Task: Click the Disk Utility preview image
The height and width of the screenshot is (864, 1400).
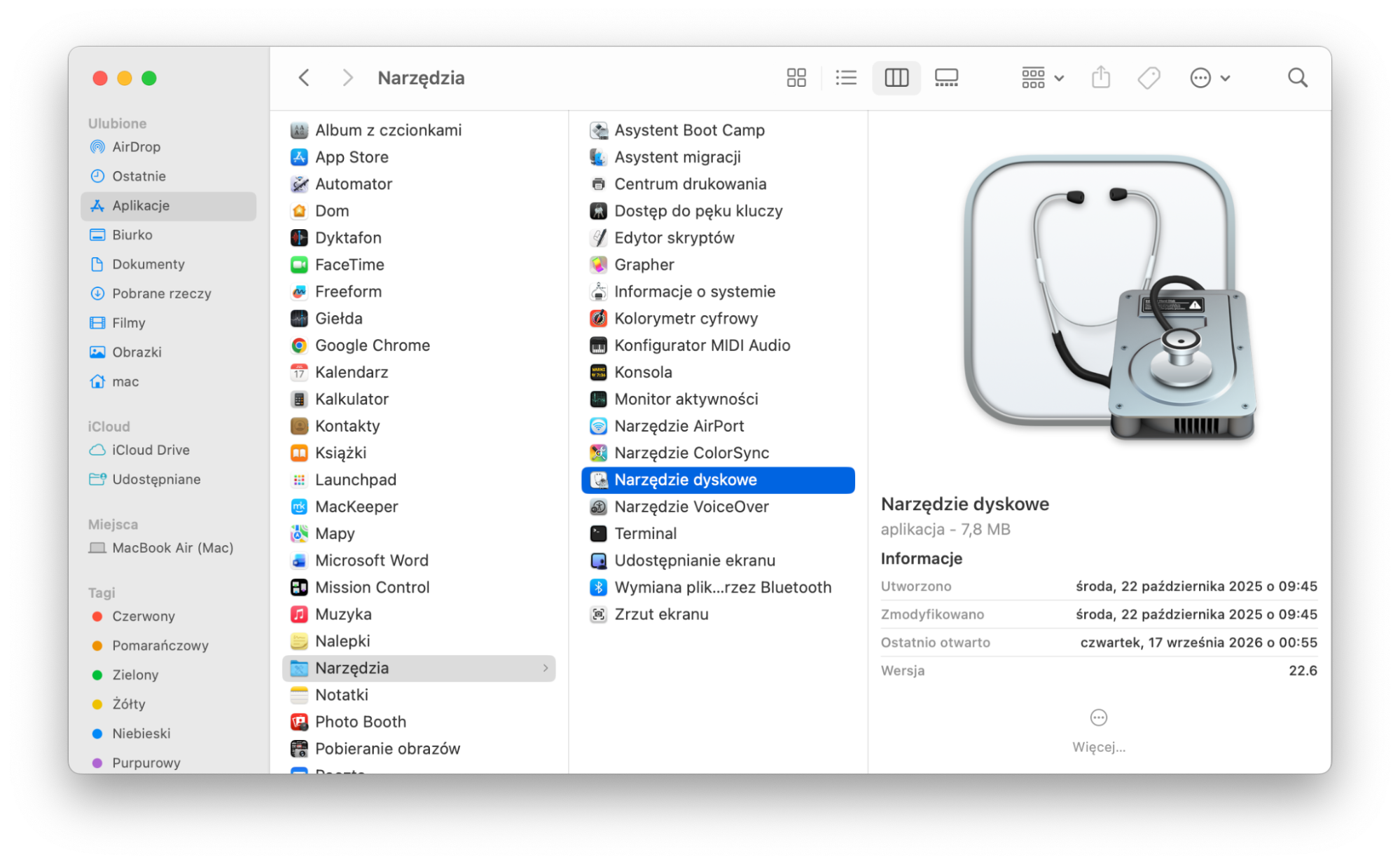Action: point(1110,298)
